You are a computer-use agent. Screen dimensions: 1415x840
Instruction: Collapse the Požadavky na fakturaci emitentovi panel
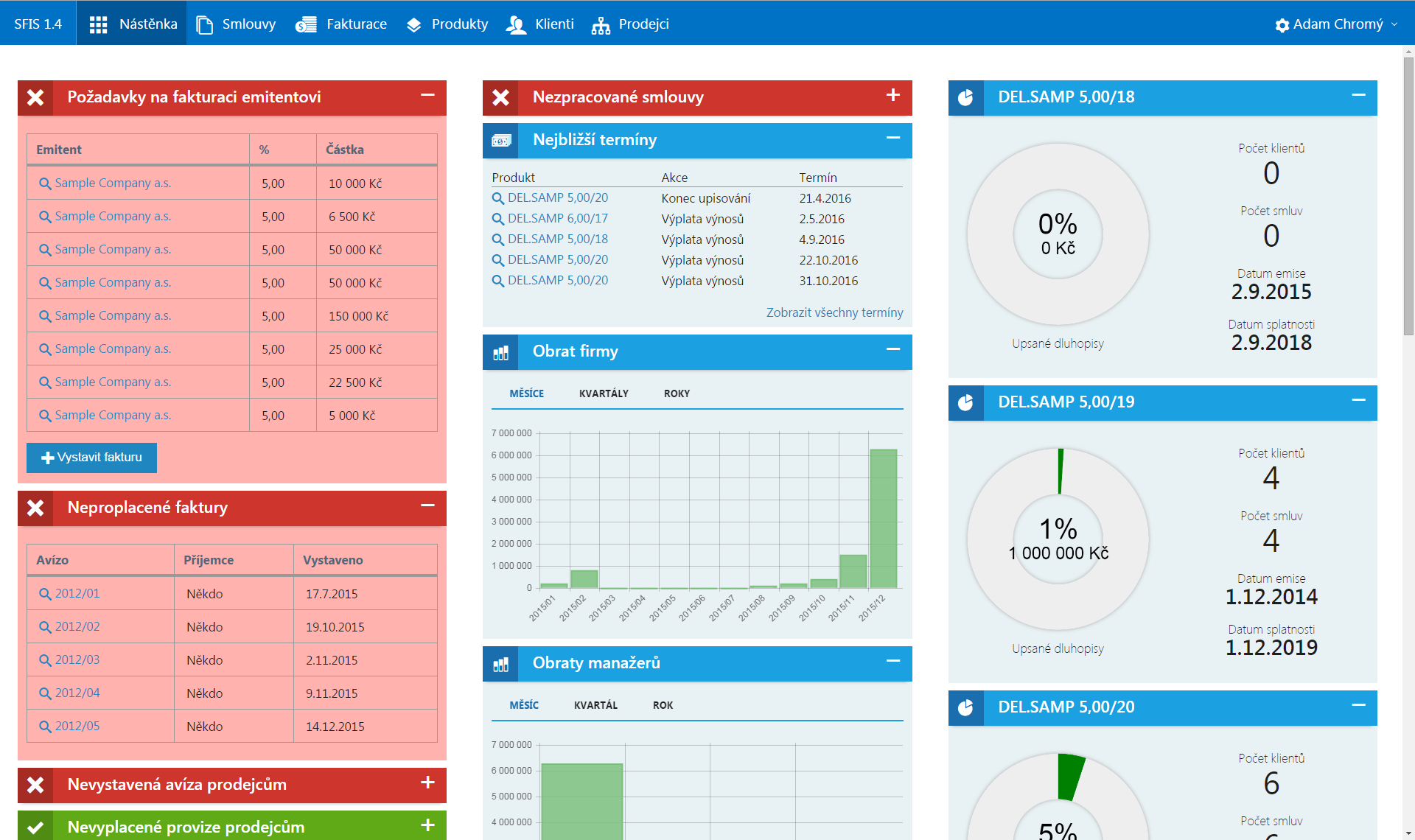tap(427, 95)
